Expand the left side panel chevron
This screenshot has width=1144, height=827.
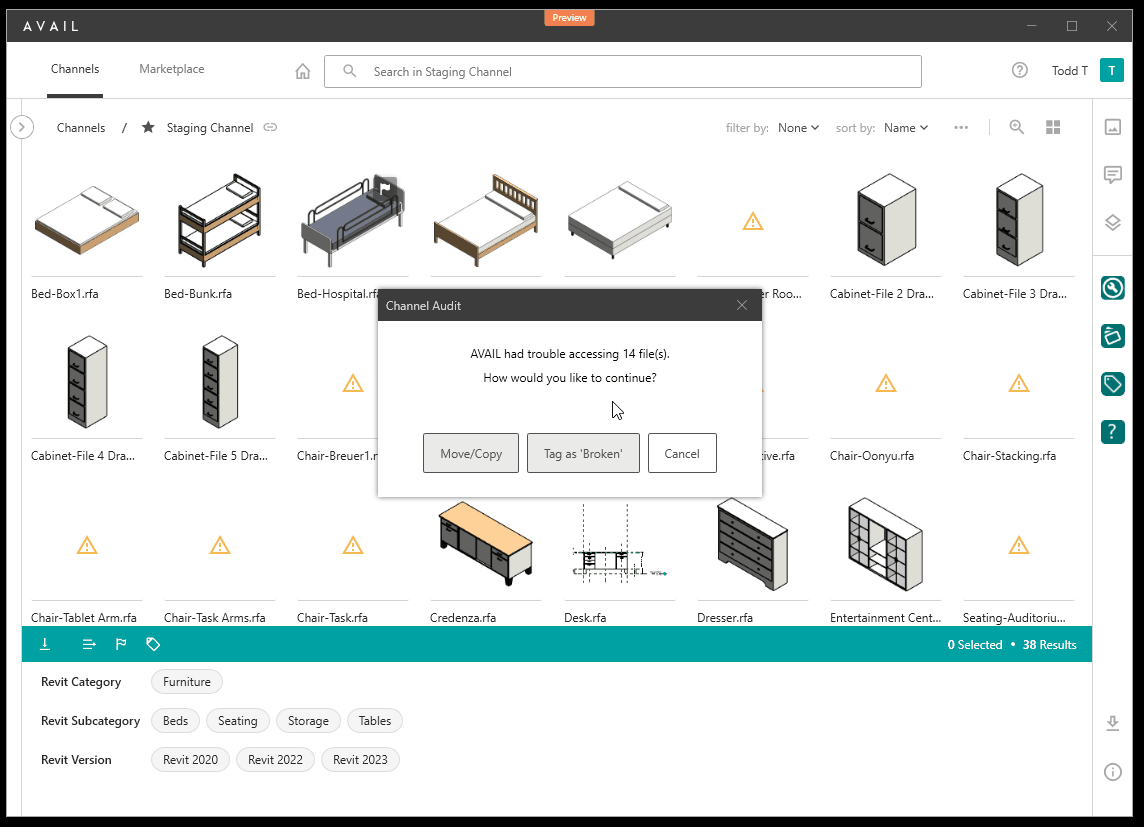click(x=22, y=127)
